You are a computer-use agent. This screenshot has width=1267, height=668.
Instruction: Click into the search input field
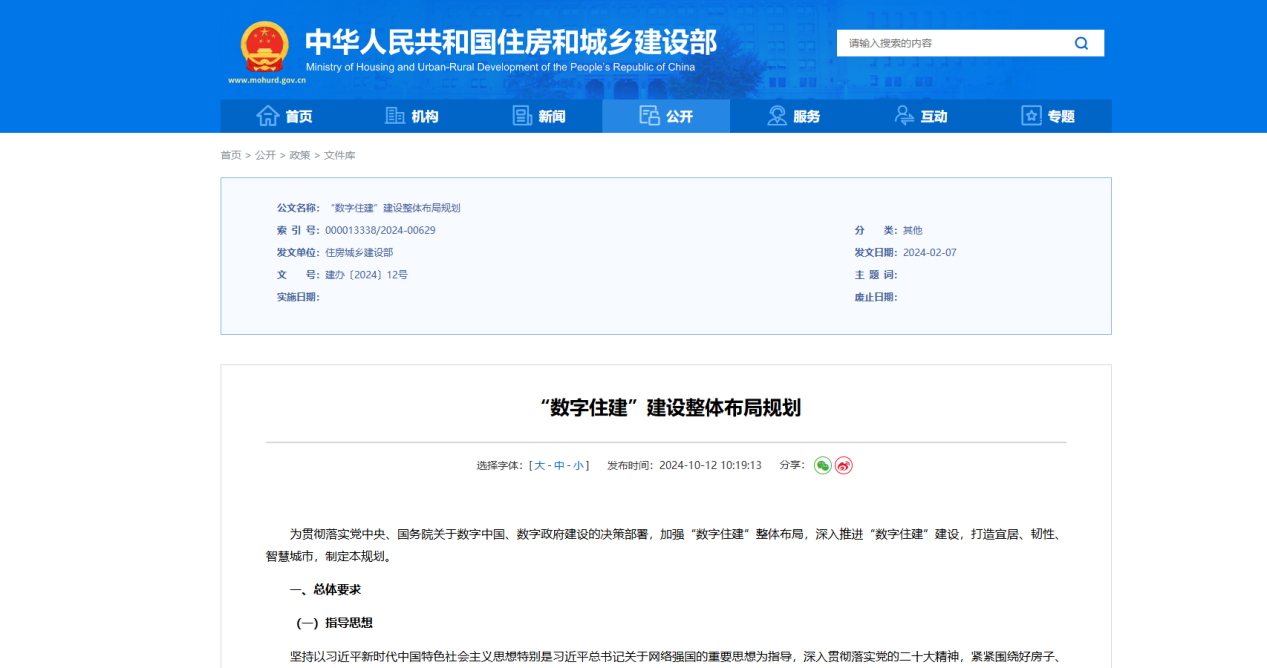point(950,43)
